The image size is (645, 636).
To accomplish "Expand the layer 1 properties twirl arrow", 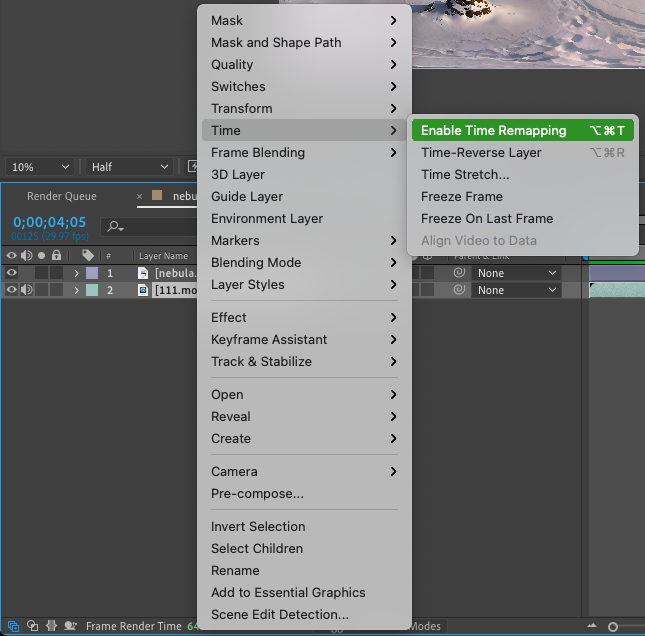I will click(76, 273).
